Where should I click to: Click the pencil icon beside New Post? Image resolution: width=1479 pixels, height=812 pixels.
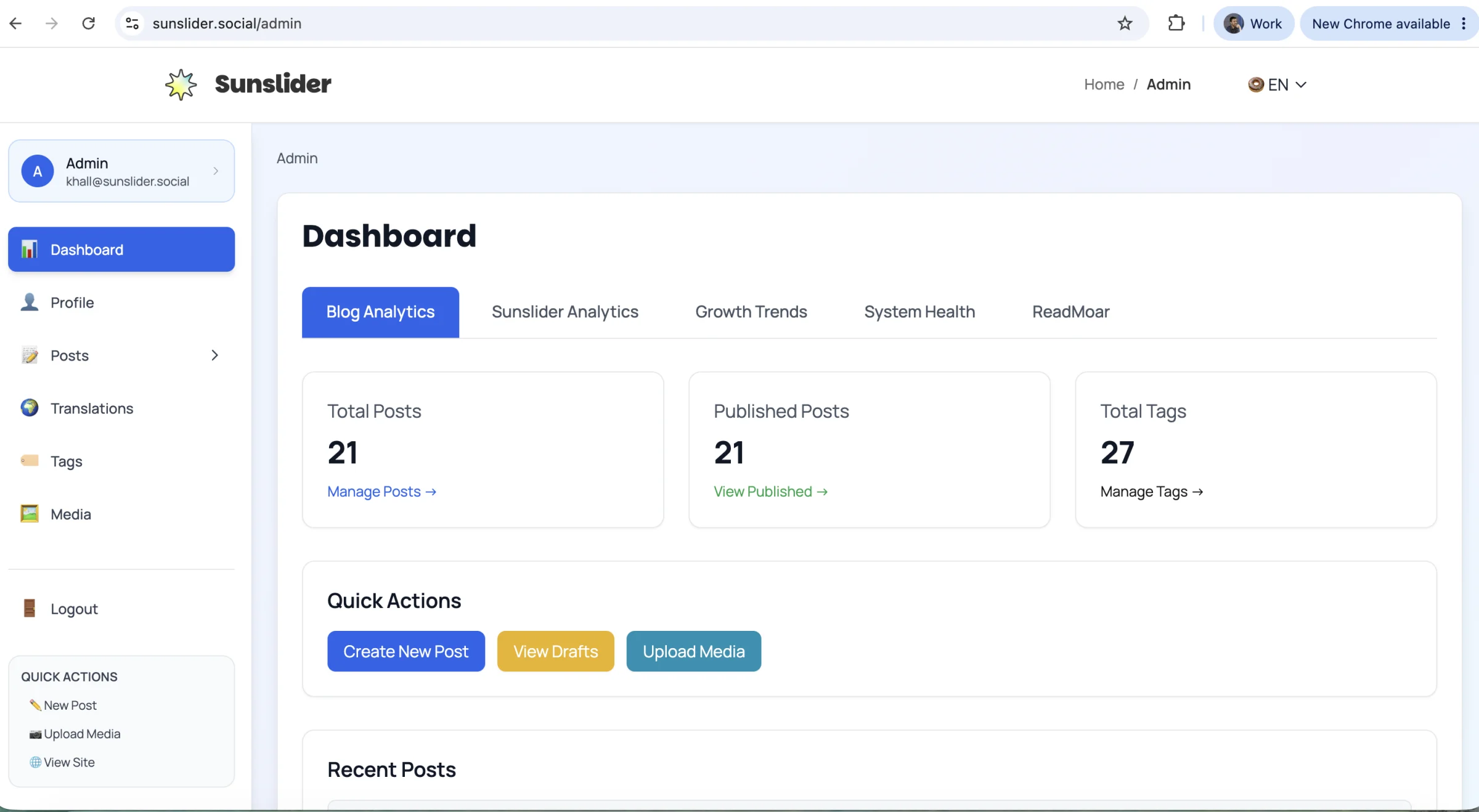pos(36,705)
